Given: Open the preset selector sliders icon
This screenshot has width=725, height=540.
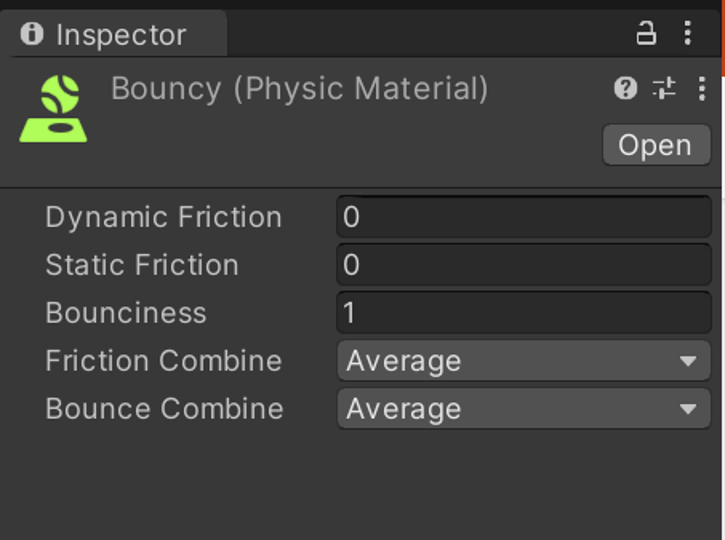Looking at the screenshot, I should pyautogui.click(x=664, y=88).
